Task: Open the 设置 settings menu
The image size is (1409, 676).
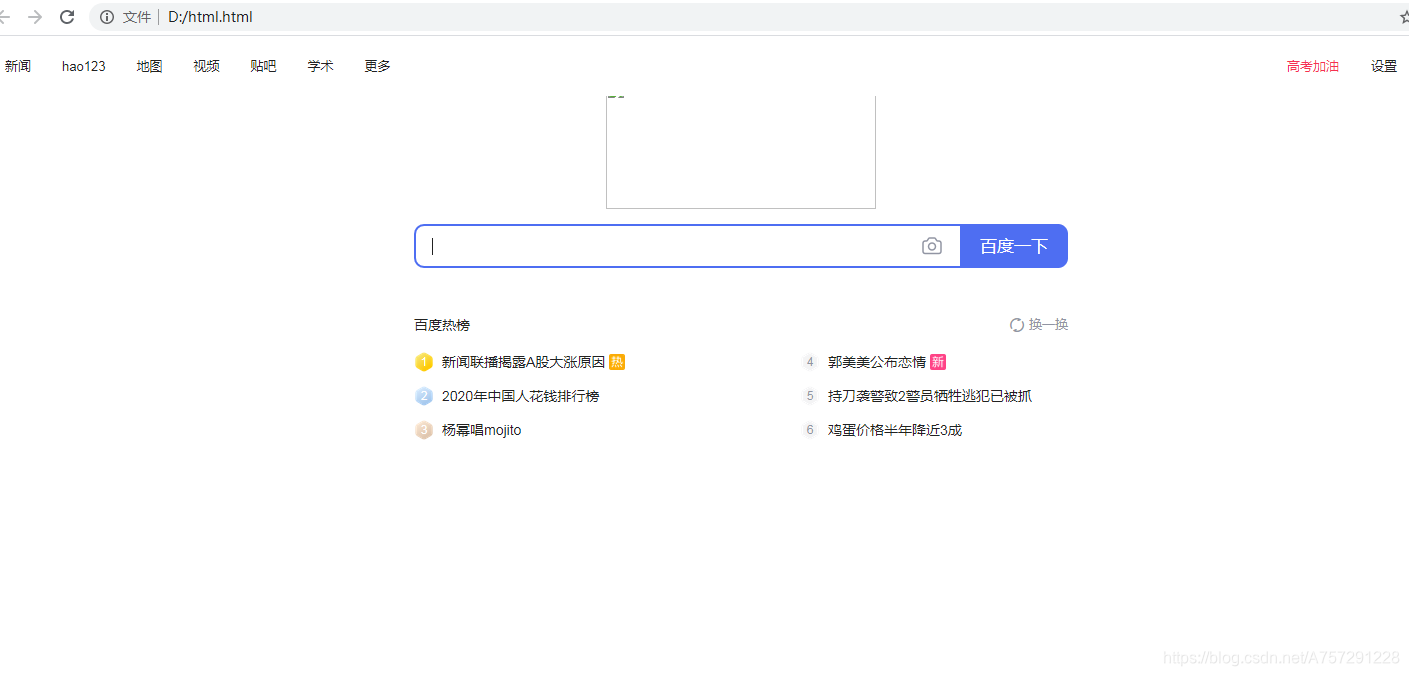Action: (x=1384, y=66)
